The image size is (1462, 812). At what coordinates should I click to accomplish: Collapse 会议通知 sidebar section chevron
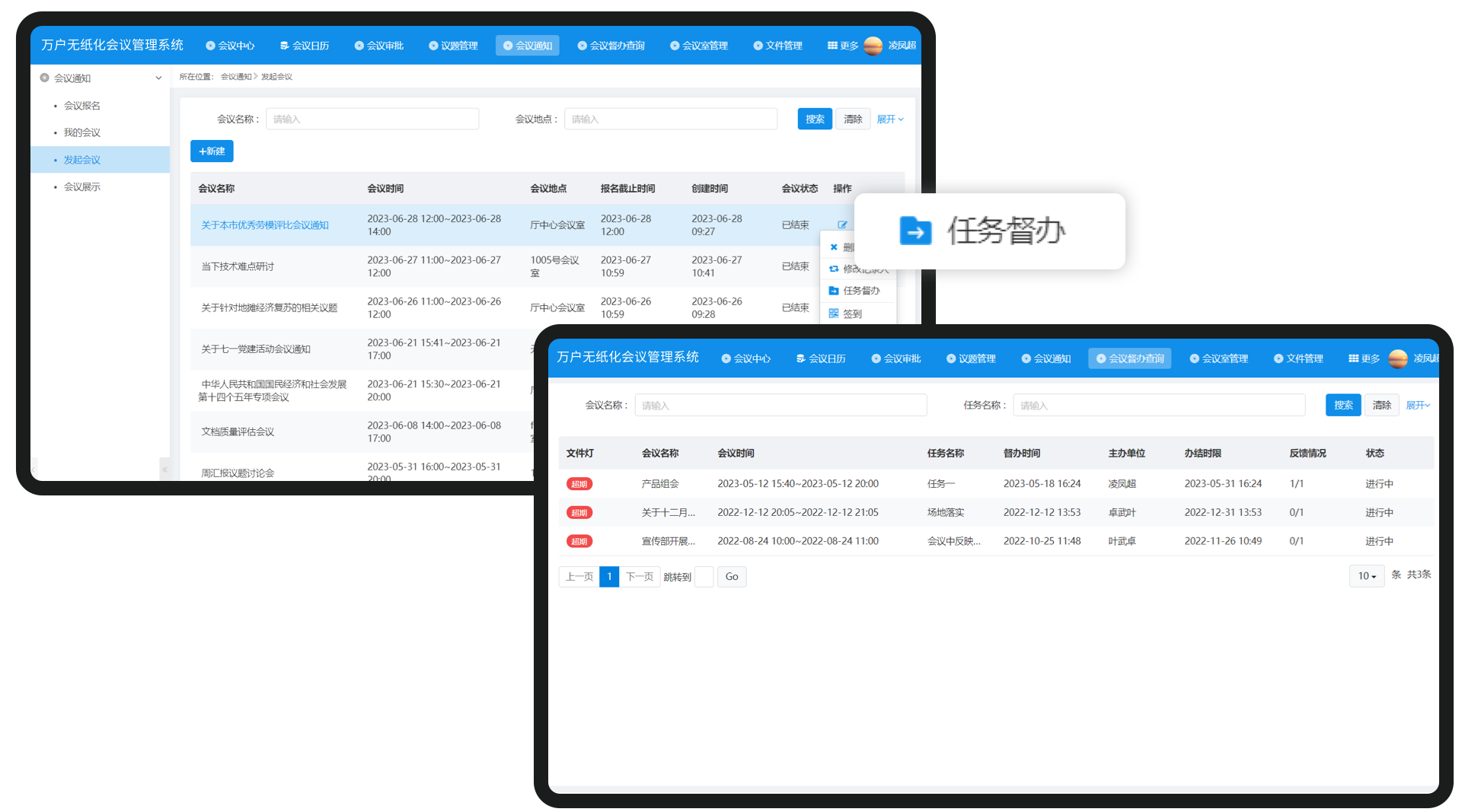pyautogui.click(x=158, y=78)
